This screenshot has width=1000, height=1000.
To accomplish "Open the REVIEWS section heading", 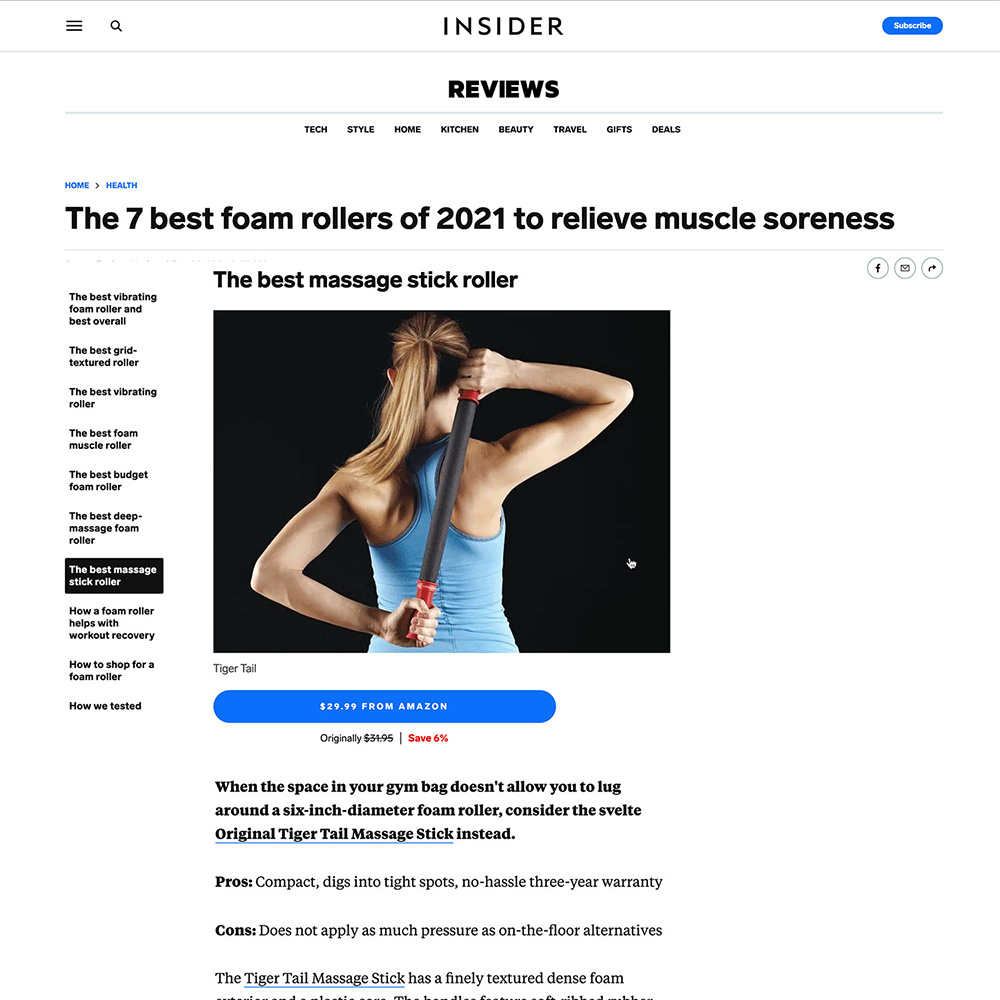I will tap(503, 89).
